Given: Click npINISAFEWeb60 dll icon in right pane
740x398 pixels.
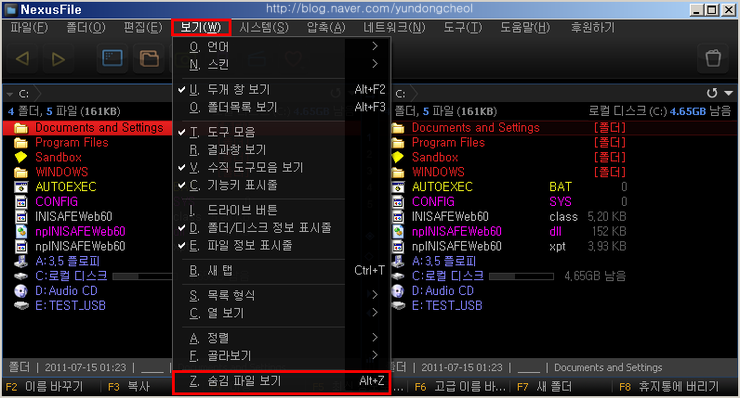Looking at the screenshot, I should [x=398, y=231].
